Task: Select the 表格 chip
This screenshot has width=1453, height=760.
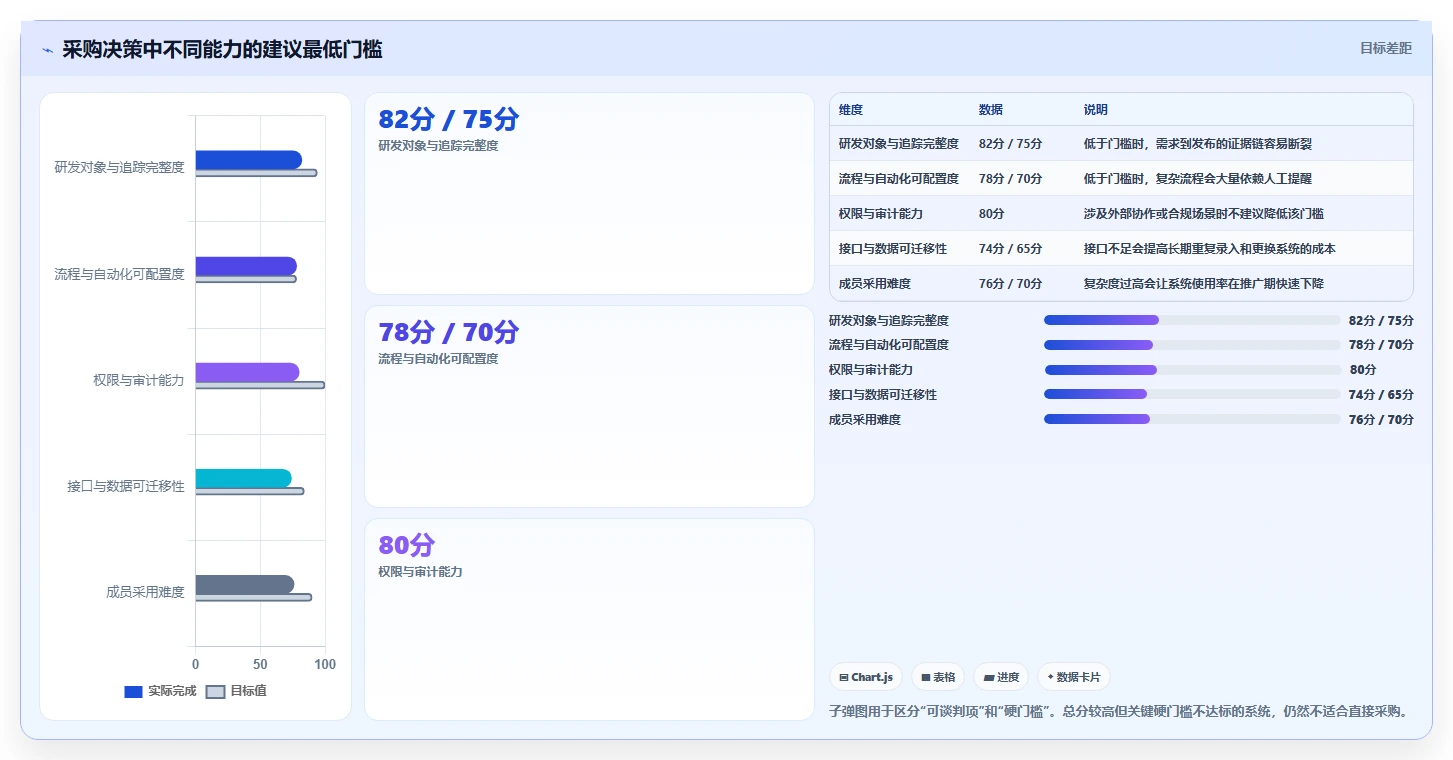Action: [x=938, y=677]
